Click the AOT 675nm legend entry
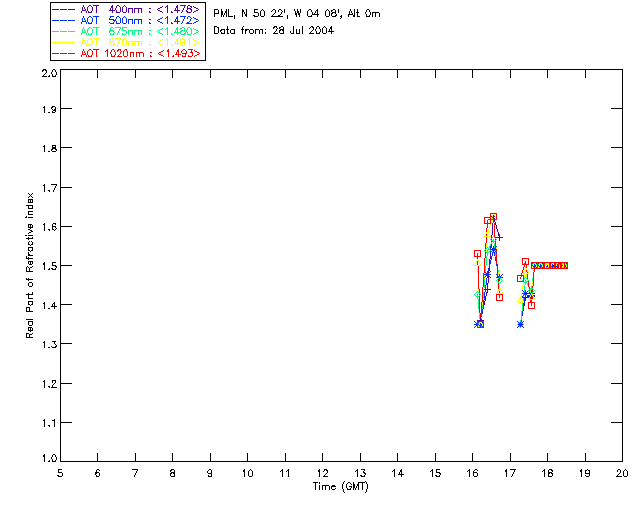Viewport: 640px width, 512px height. [x=126, y=31]
